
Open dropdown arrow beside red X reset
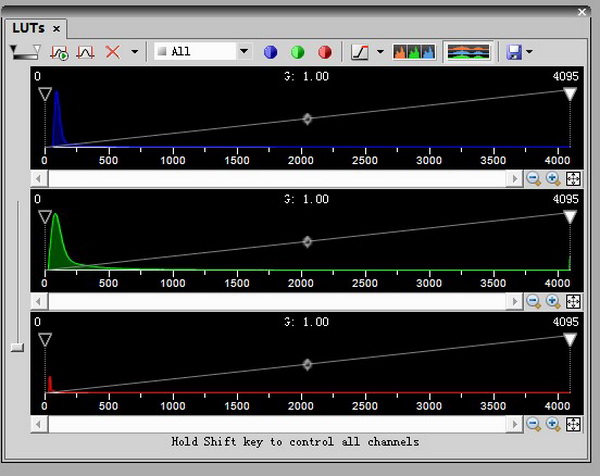coord(134,51)
